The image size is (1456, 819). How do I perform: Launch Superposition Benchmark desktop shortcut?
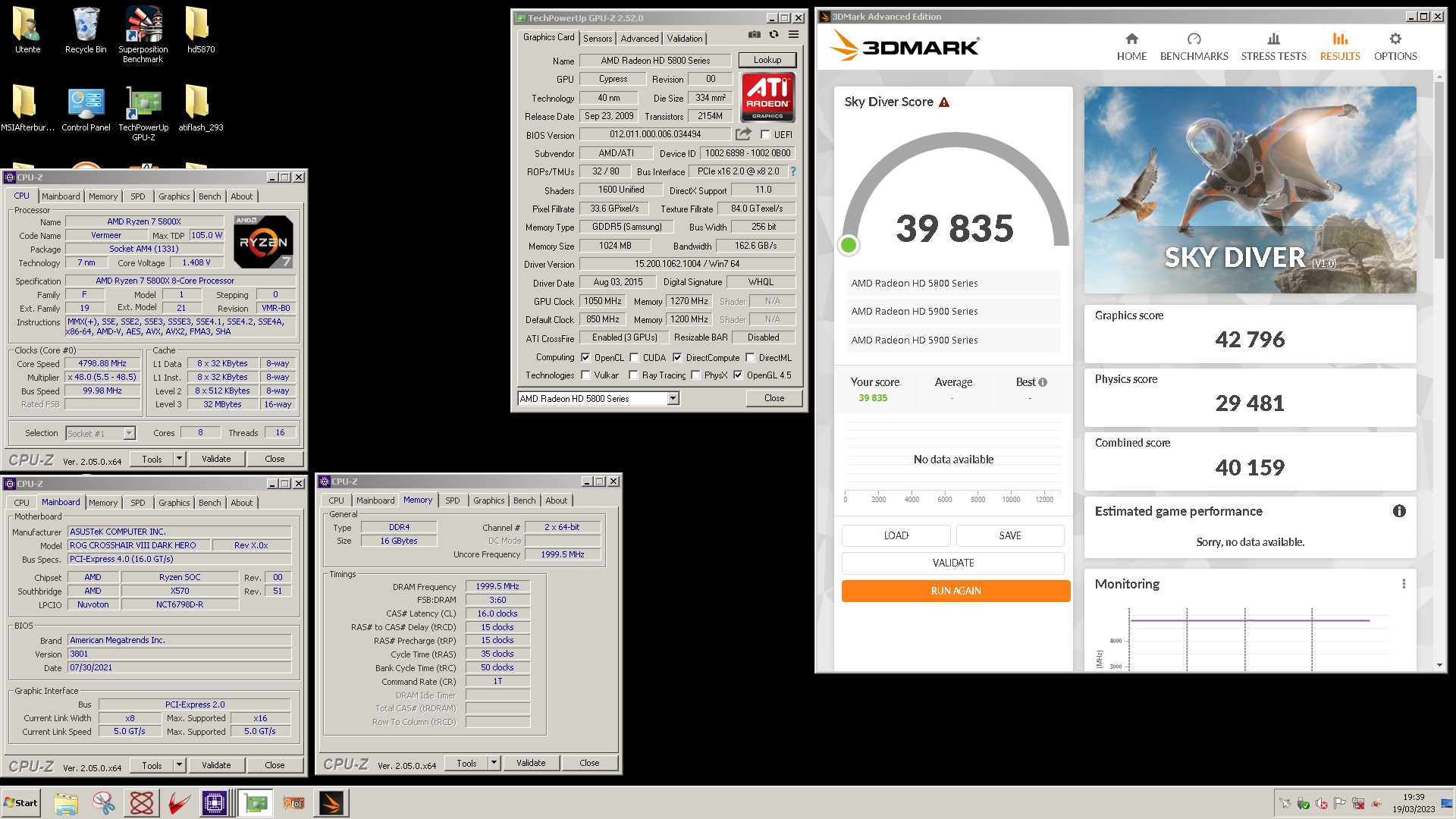[x=143, y=34]
